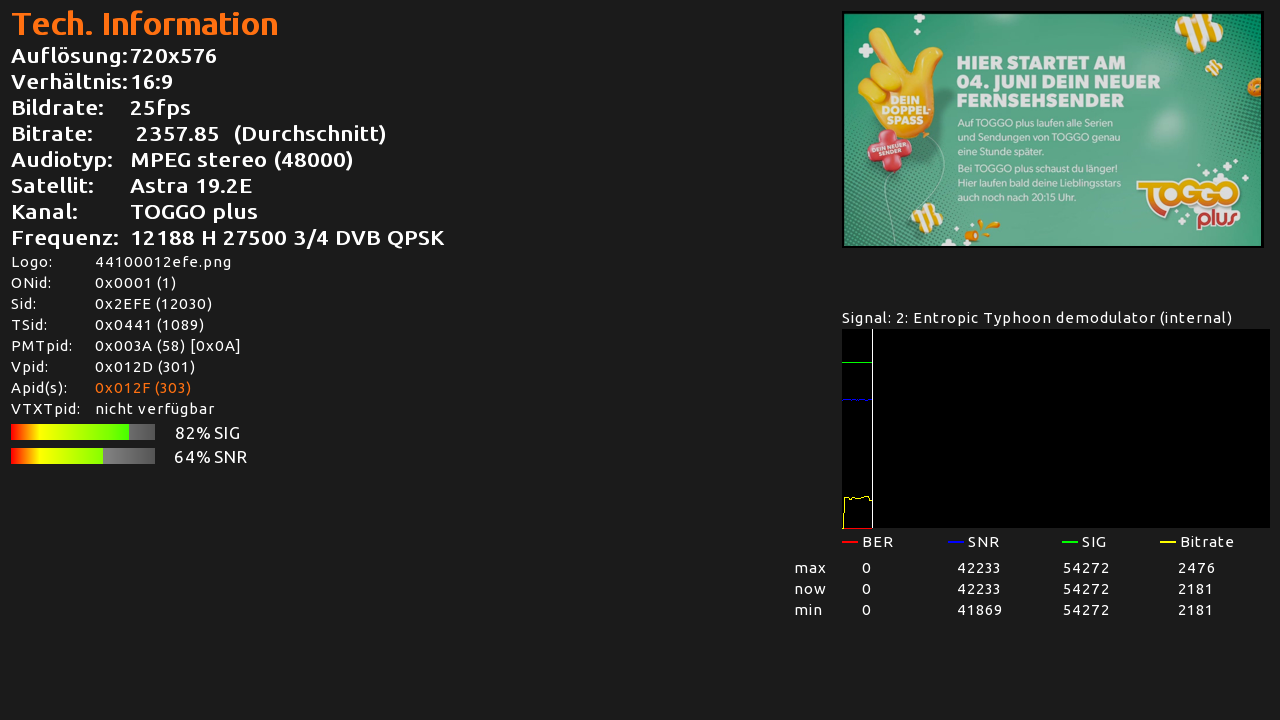Click the red BER legend marker

click(850, 542)
